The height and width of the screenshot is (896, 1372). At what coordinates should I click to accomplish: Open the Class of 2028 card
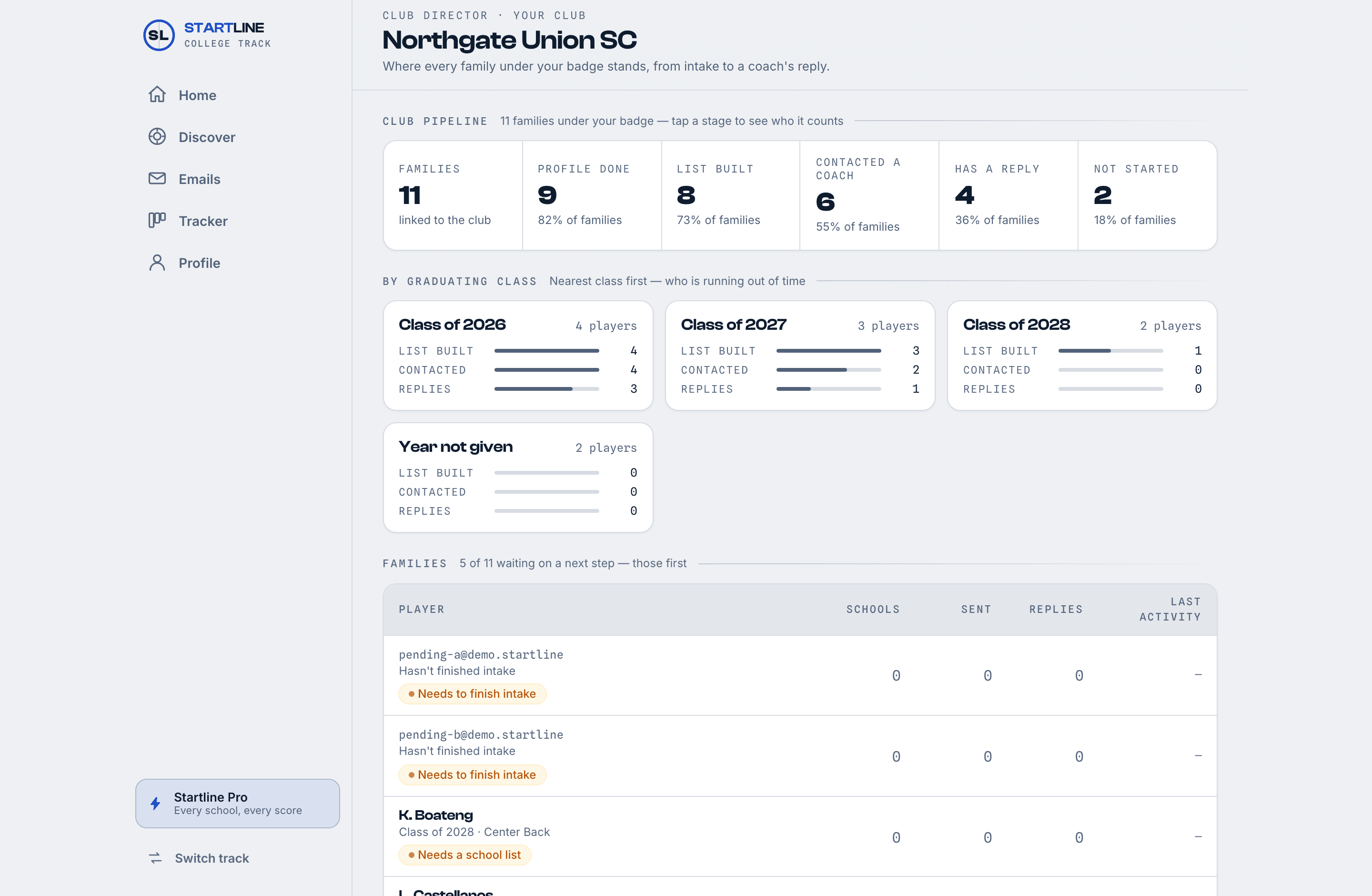point(1082,356)
